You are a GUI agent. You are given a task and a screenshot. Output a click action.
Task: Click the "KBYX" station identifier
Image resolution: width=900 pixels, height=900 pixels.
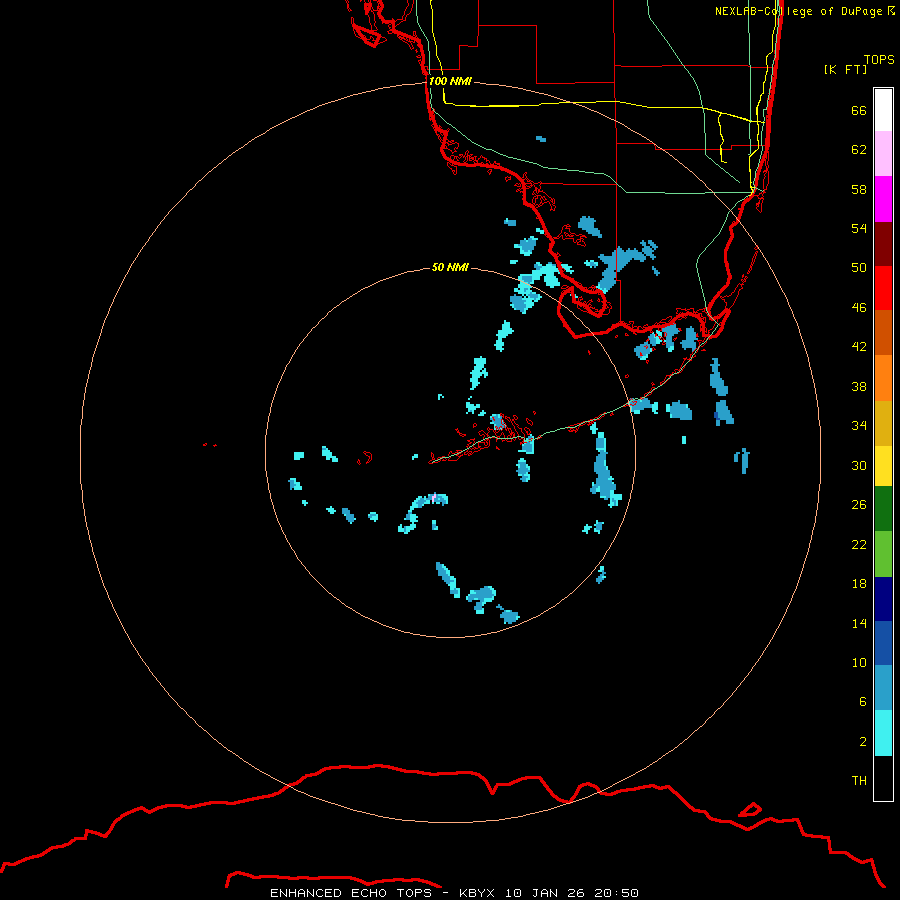(x=476, y=893)
